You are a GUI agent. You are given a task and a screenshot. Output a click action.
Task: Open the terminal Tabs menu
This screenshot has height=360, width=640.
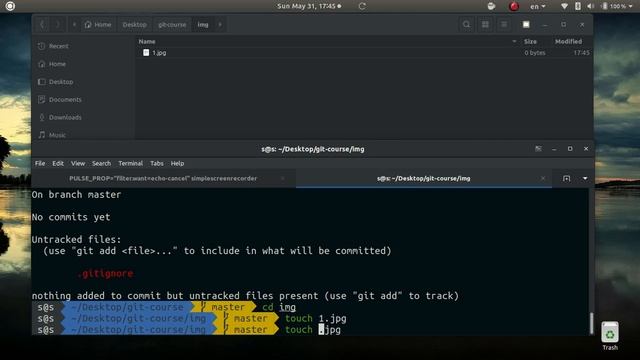point(157,163)
